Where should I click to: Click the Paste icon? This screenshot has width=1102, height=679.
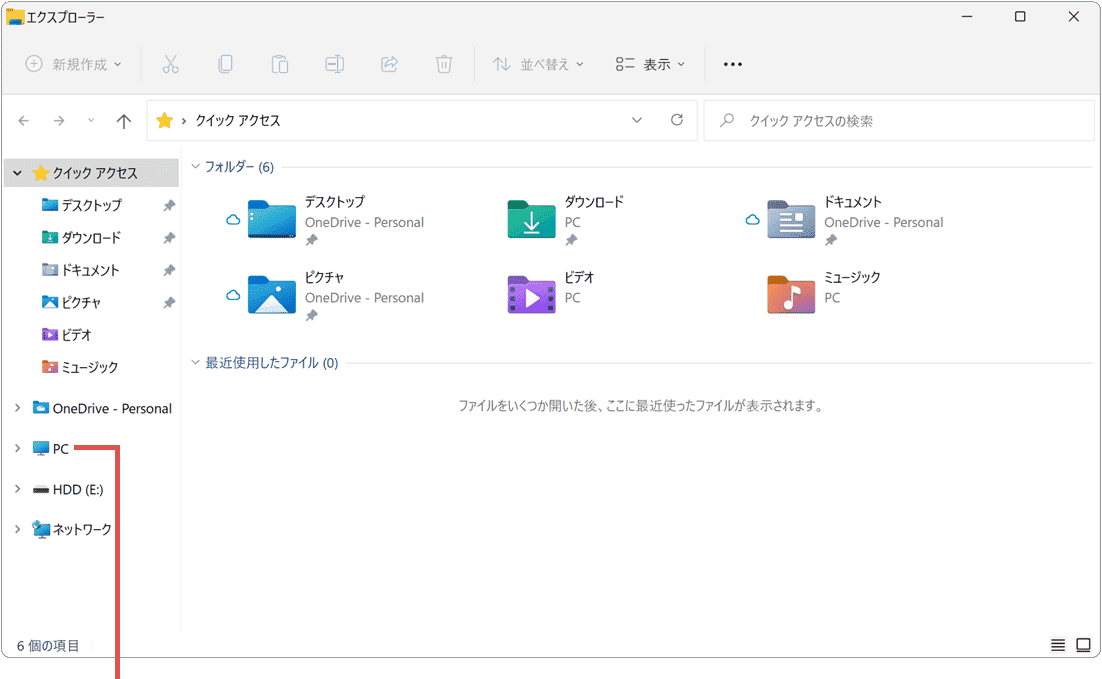pyautogui.click(x=279, y=64)
